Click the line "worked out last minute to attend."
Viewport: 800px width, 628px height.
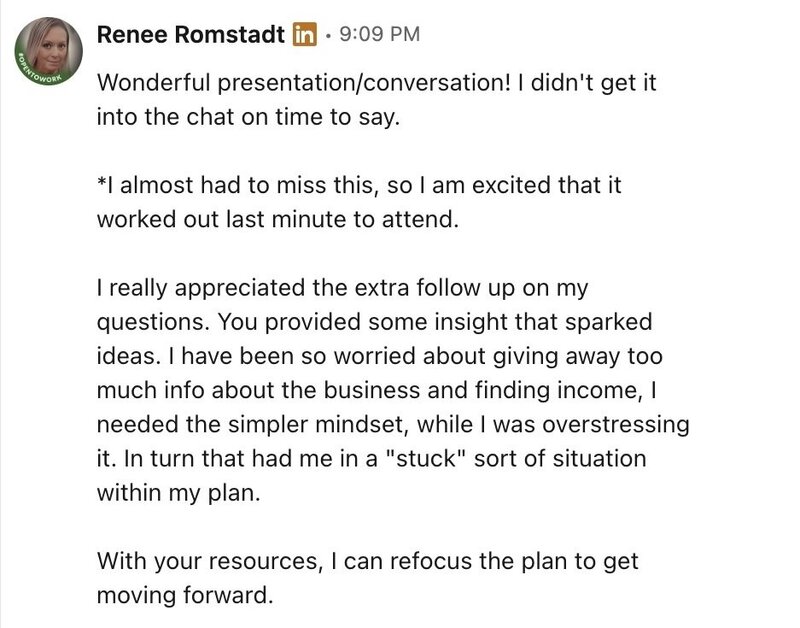click(x=278, y=219)
